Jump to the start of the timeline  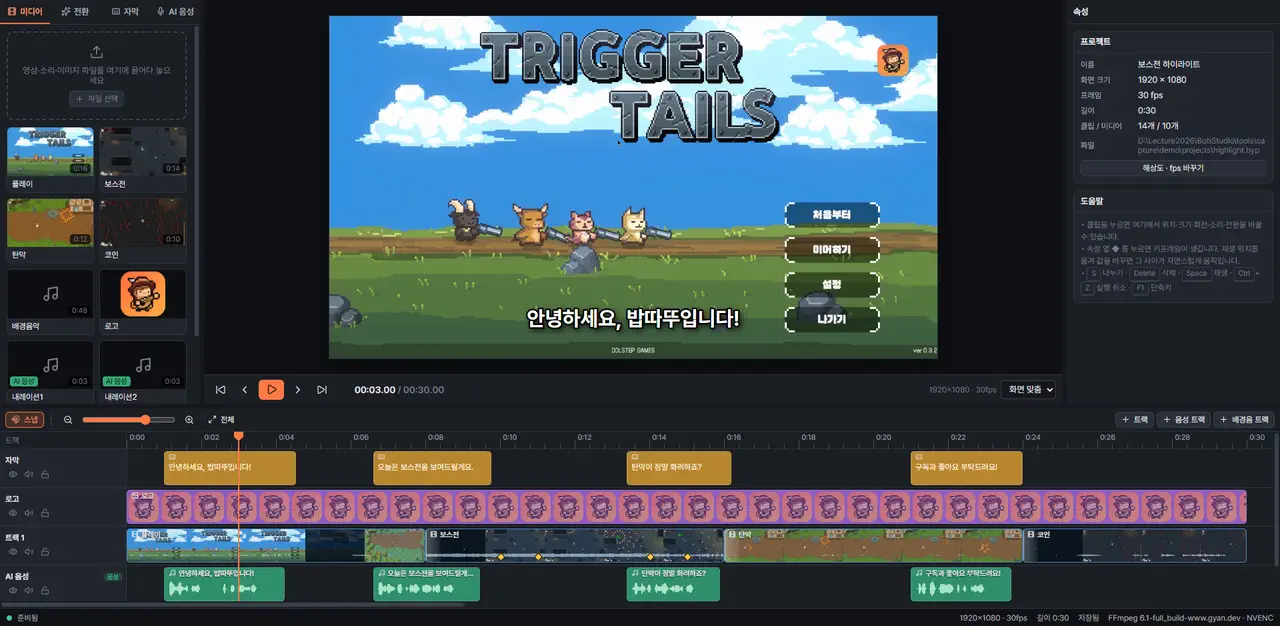[x=220, y=390]
